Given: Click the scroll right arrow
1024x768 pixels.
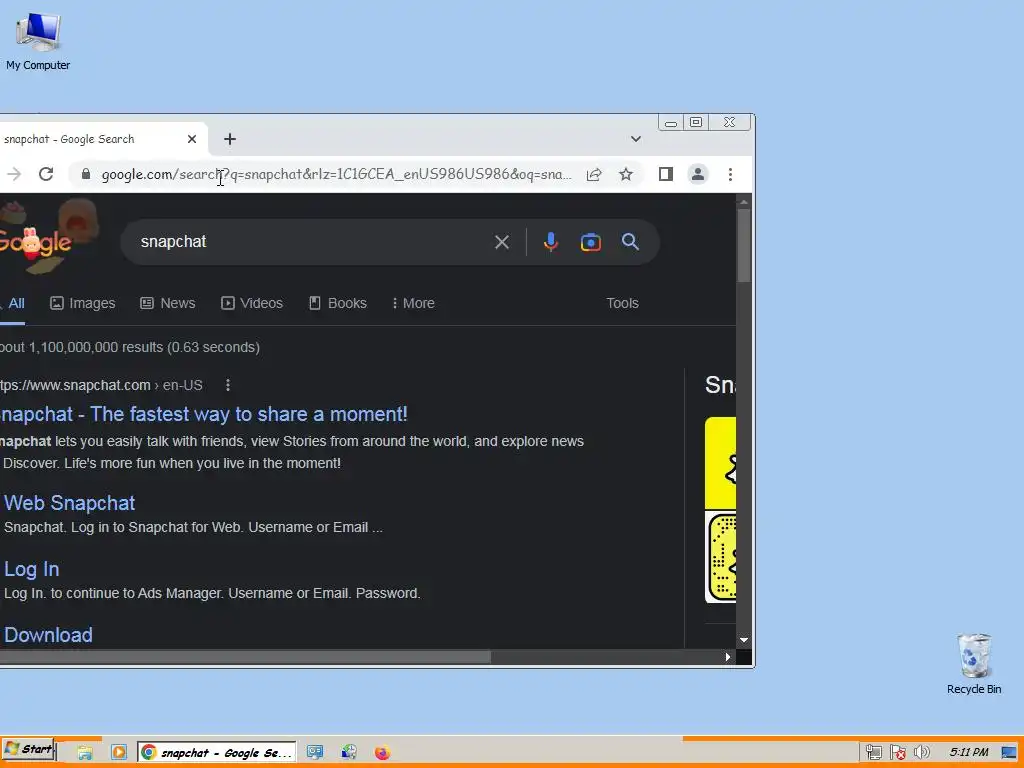Looking at the screenshot, I should (x=728, y=657).
